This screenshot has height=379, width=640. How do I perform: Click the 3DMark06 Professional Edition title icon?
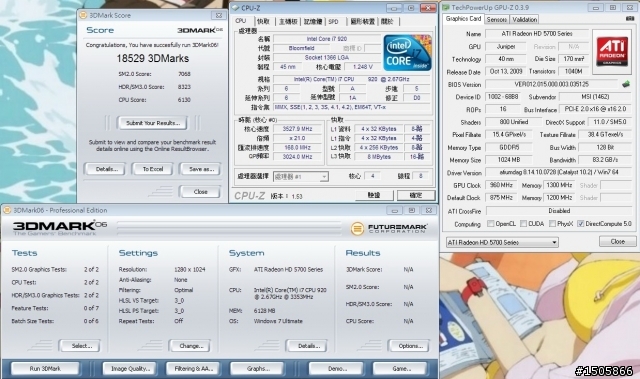7,210
